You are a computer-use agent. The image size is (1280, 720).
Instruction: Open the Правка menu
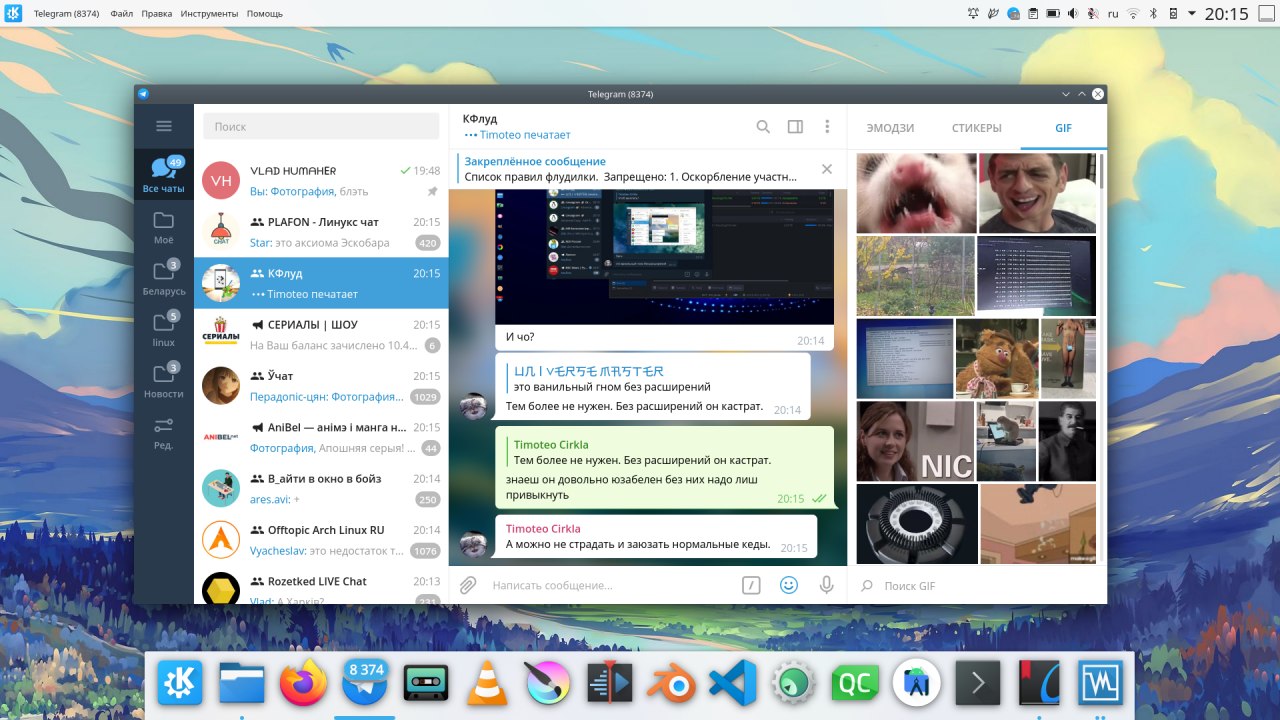coord(157,14)
